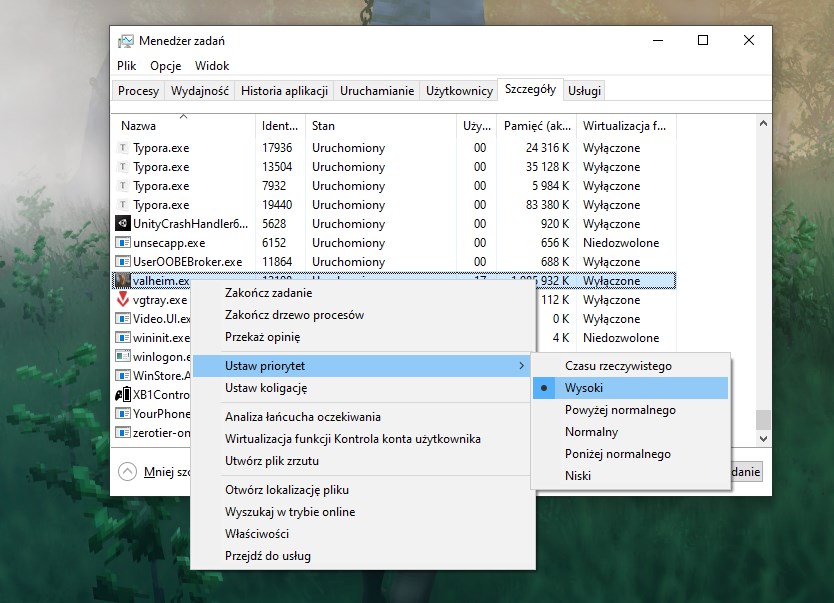Click the wininit.exe process icon

123,338
